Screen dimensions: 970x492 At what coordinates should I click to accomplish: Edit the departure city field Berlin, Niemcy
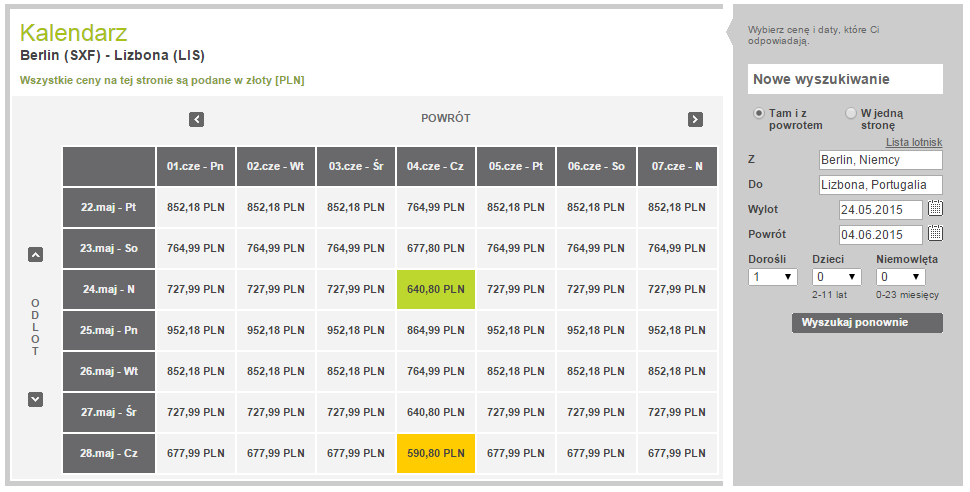(x=881, y=160)
